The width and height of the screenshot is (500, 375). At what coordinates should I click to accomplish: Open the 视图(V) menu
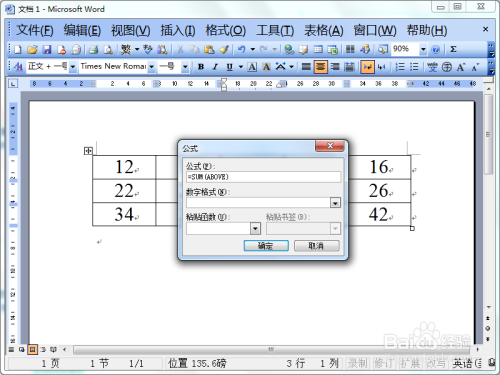tap(130, 30)
